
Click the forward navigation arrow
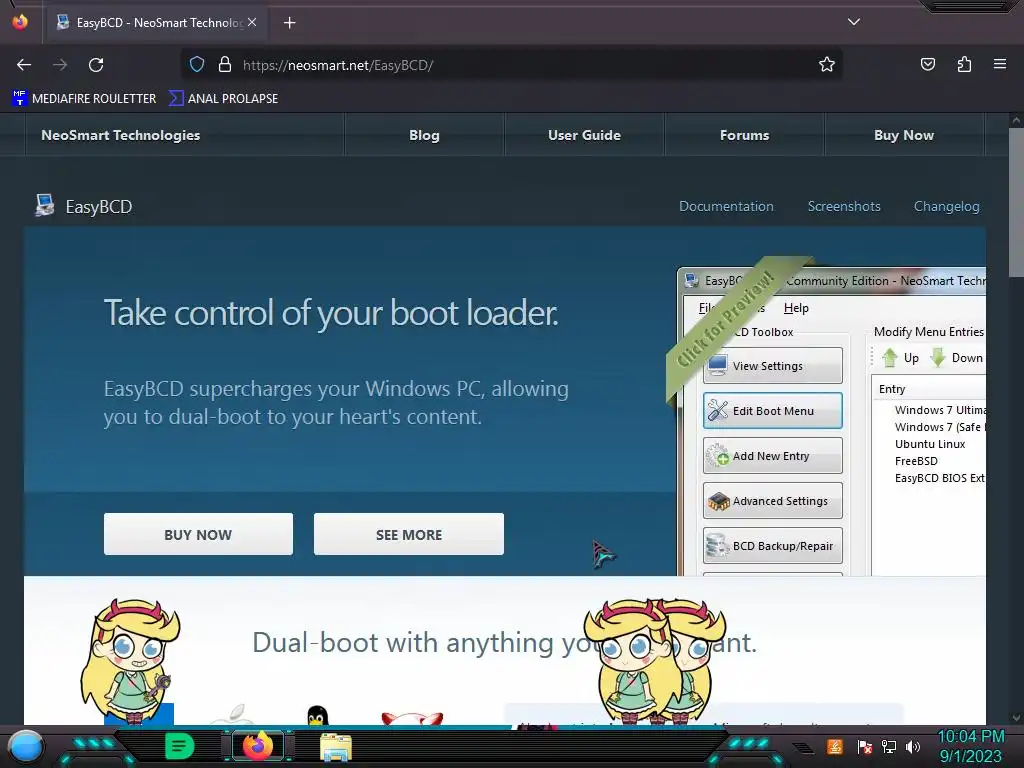coord(60,65)
